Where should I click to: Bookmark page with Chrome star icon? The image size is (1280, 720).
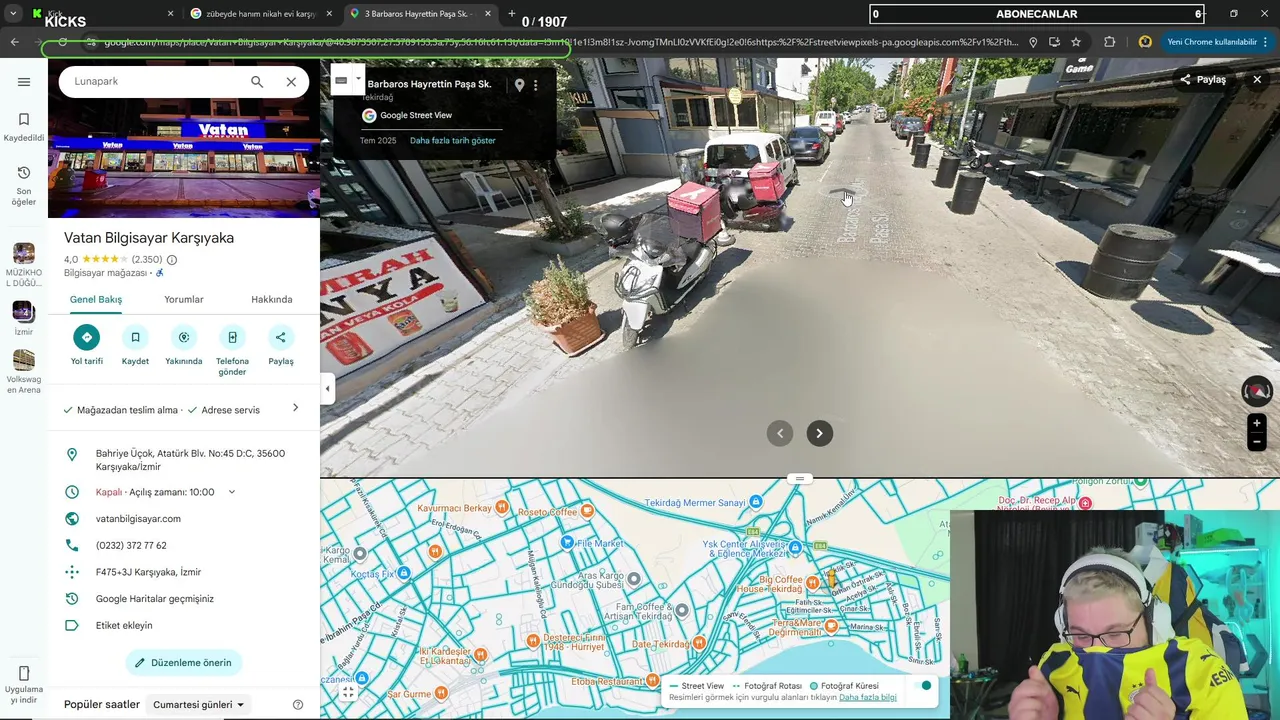tap(1076, 42)
